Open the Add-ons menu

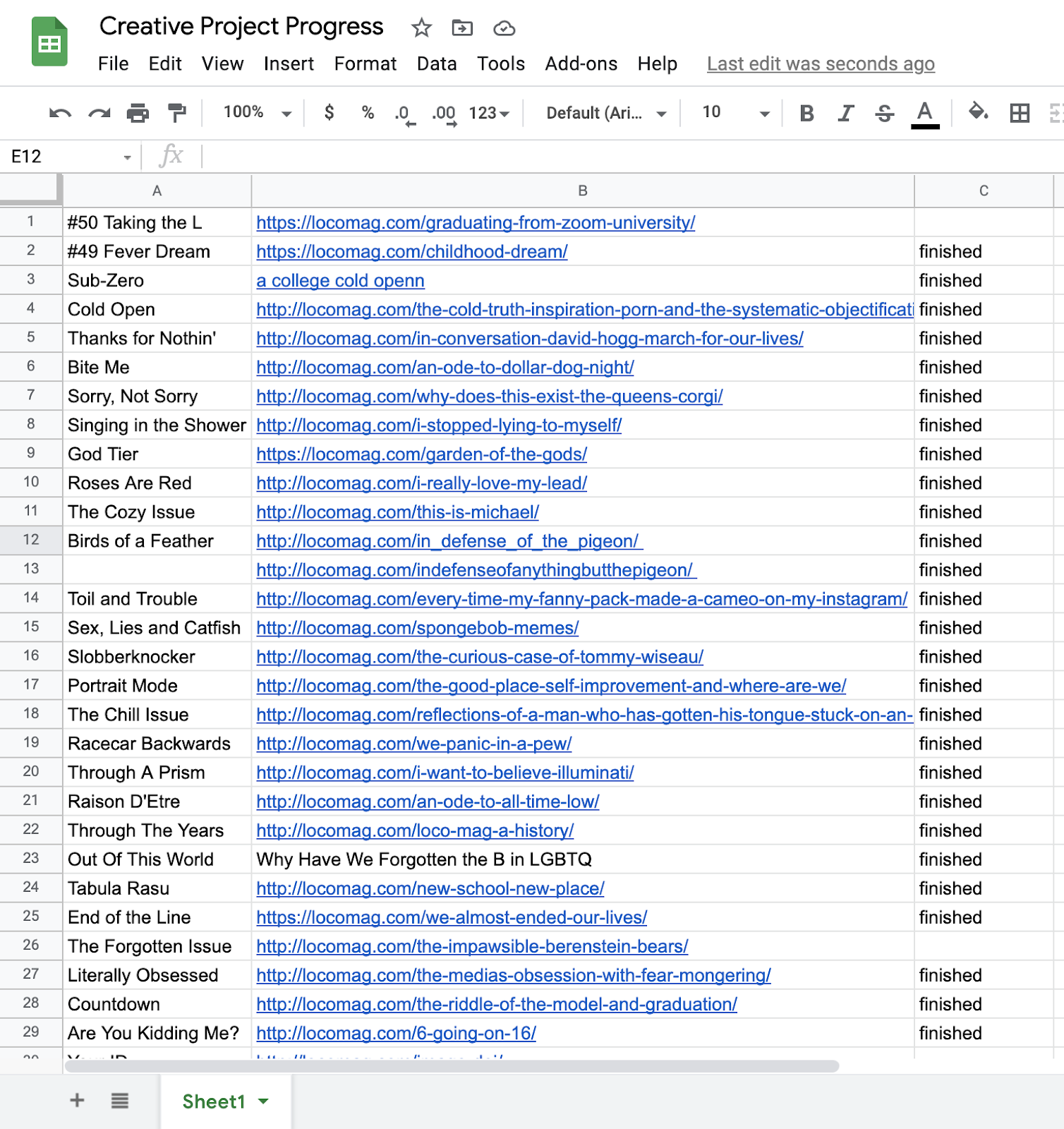click(x=581, y=64)
